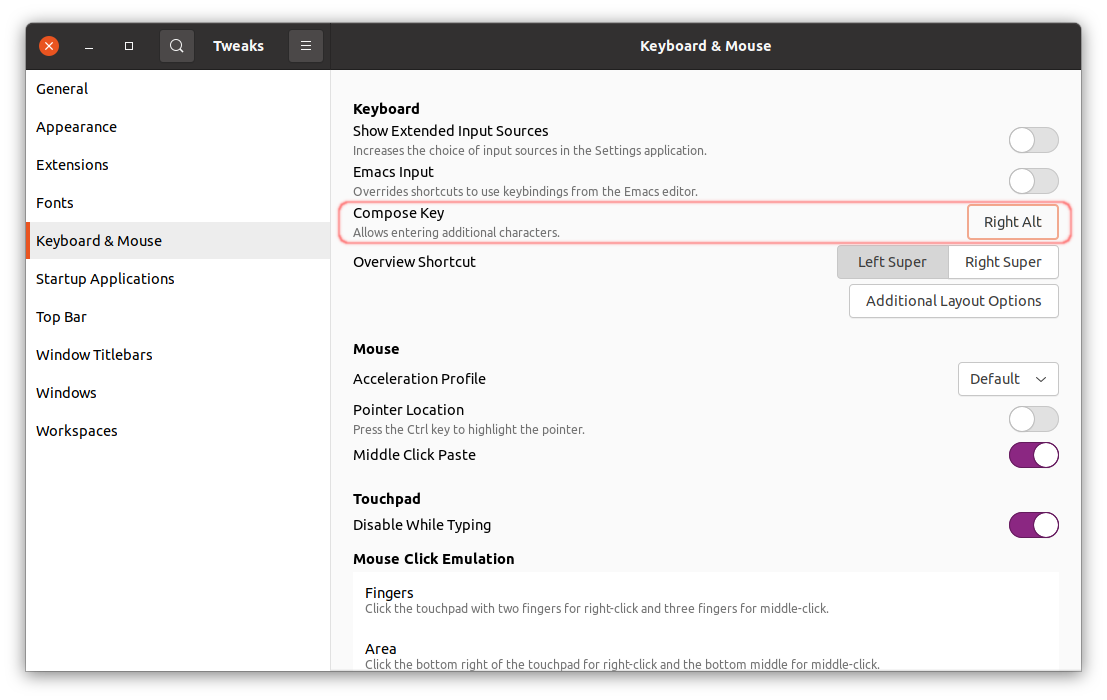Click the Keyboard section heading

(386, 109)
